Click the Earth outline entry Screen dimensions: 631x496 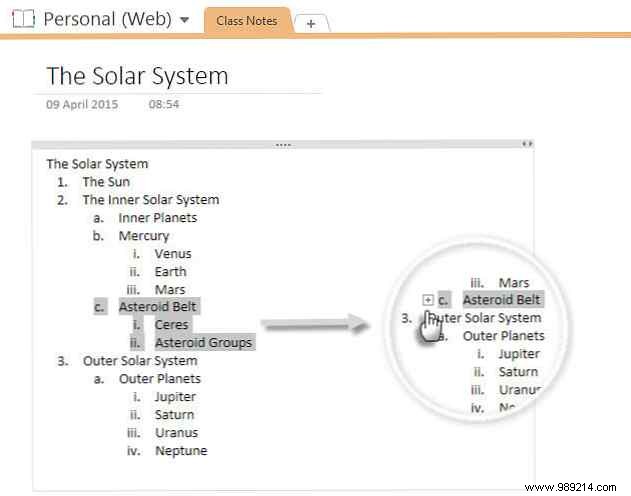pyautogui.click(x=170, y=272)
